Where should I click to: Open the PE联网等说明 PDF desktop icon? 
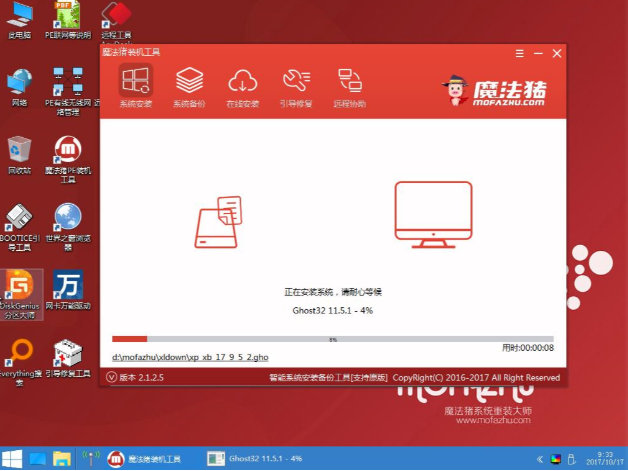click(x=68, y=20)
